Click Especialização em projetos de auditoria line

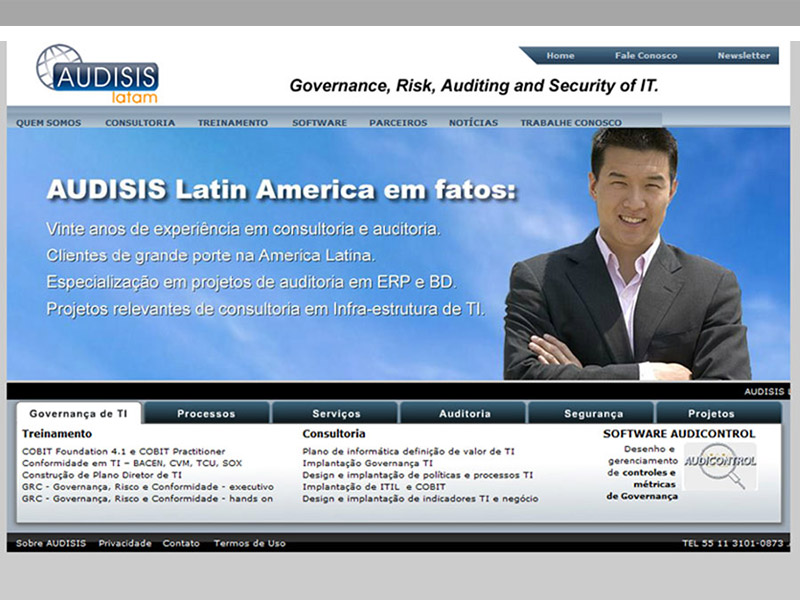tap(252, 282)
